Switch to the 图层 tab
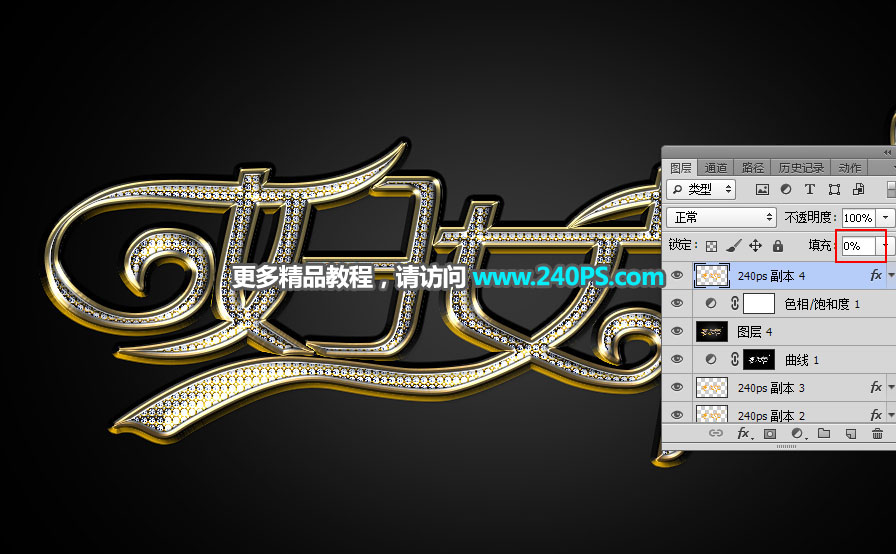The height and width of the screenshot is (554, 896). click(x=681, y=168)
